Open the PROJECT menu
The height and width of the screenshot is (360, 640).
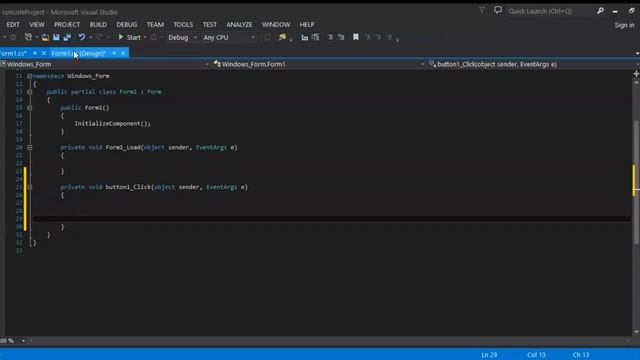(x=67, y=24)
